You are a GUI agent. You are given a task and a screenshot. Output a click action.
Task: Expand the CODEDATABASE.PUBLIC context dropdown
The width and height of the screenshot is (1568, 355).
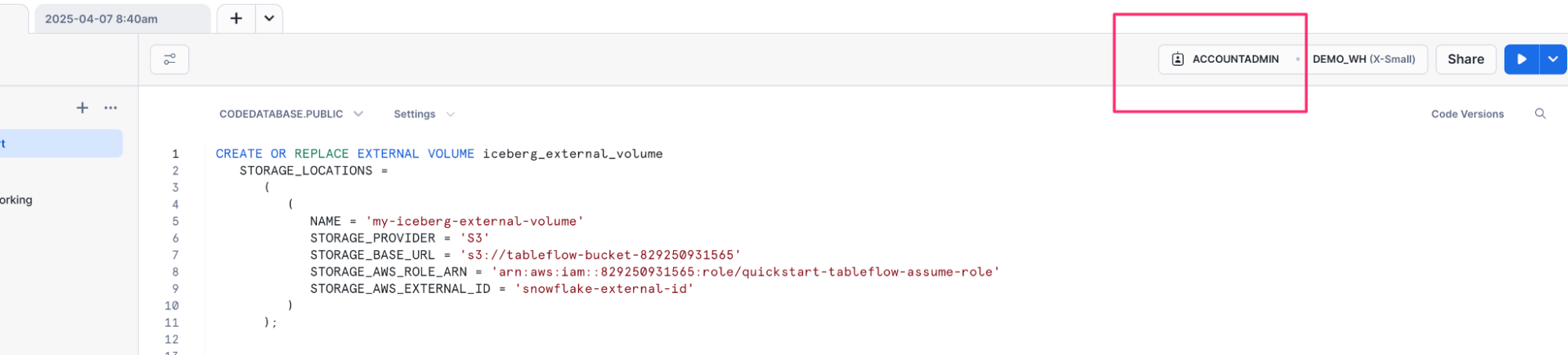click(290, 114)
